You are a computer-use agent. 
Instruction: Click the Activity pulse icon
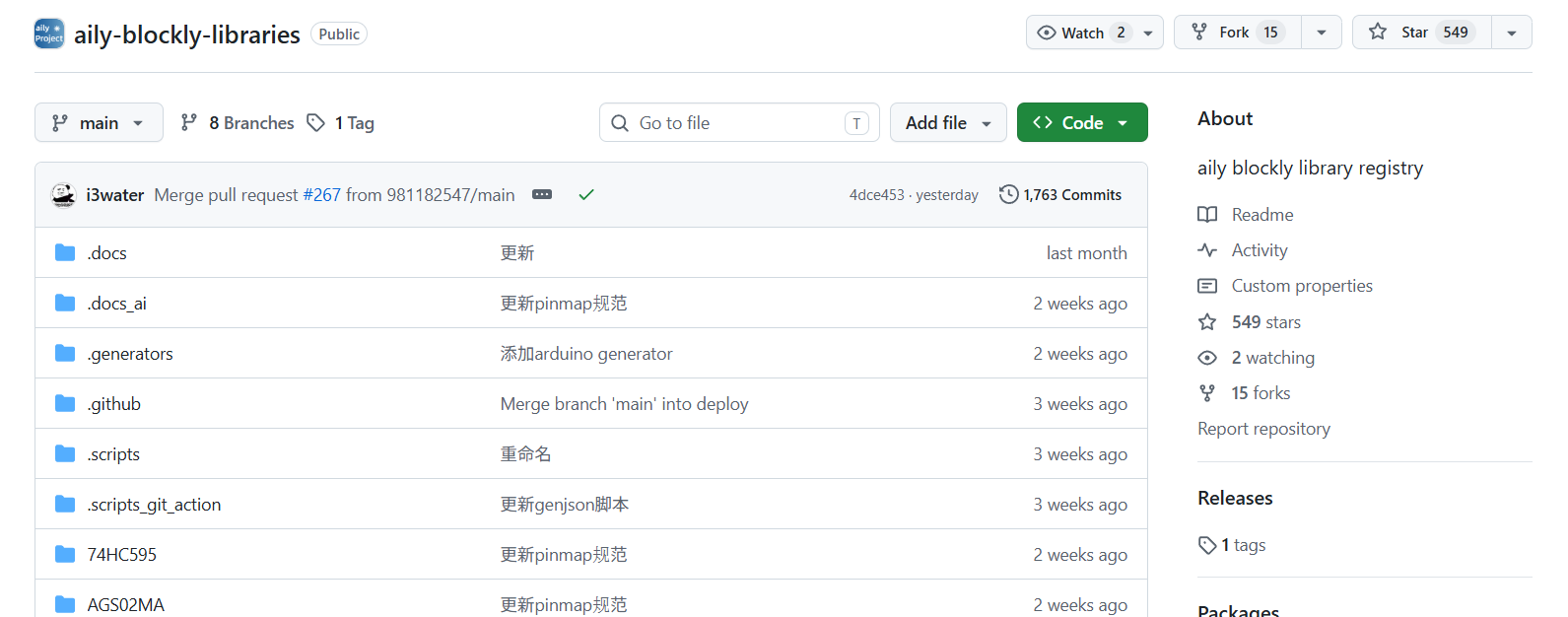pyautogui.click(x=1207, y=250)
